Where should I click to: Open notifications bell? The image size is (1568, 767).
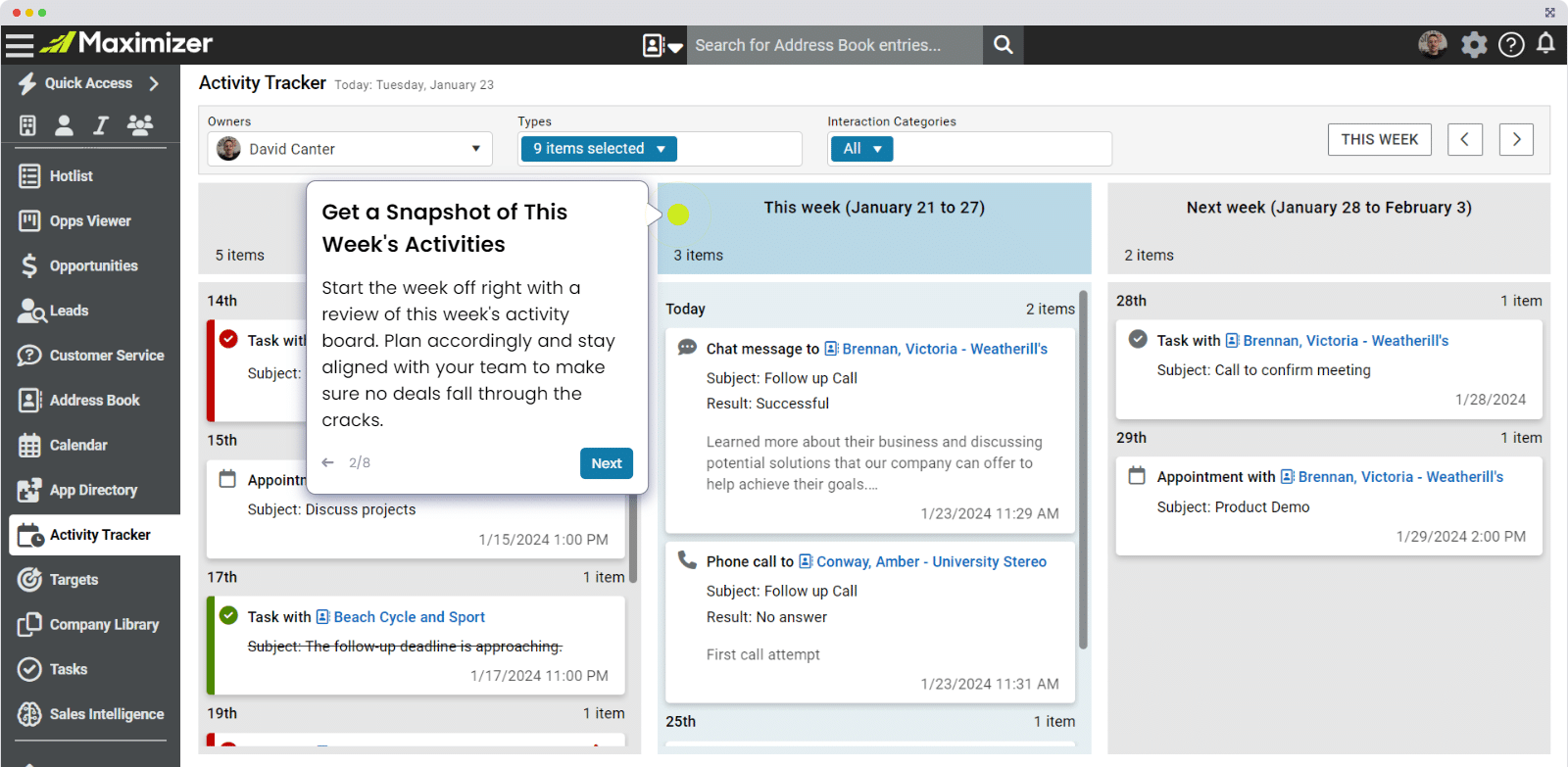1545,43
